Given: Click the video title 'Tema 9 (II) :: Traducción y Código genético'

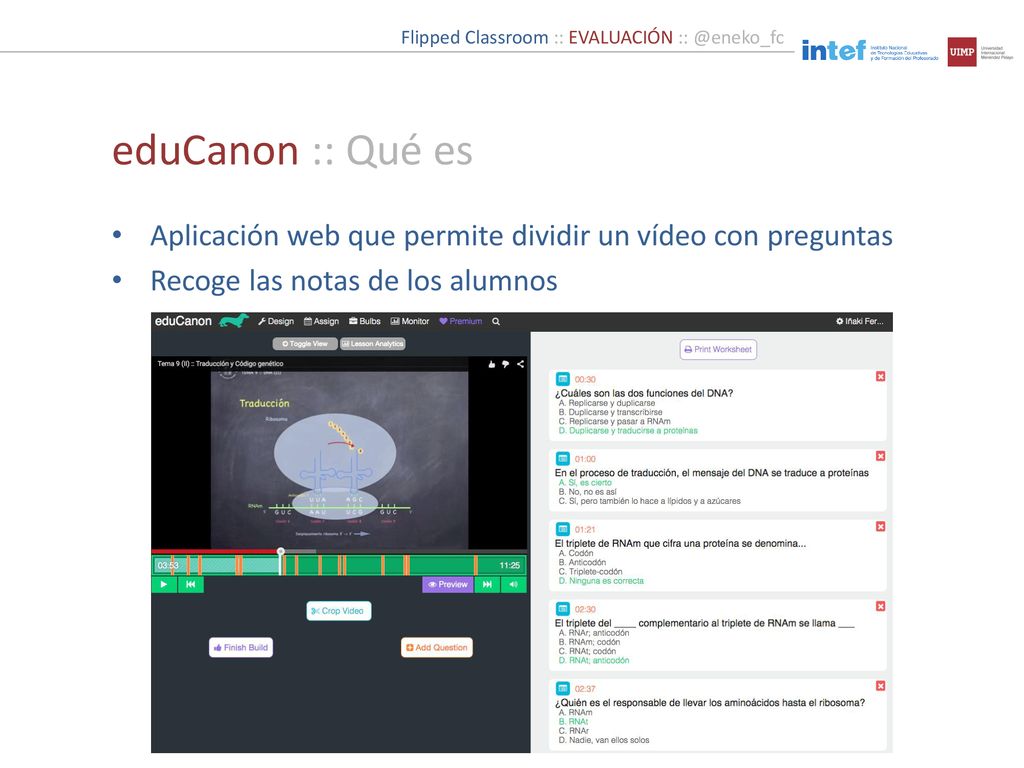Looking at the screenshot, I should (x=220, y=364).
